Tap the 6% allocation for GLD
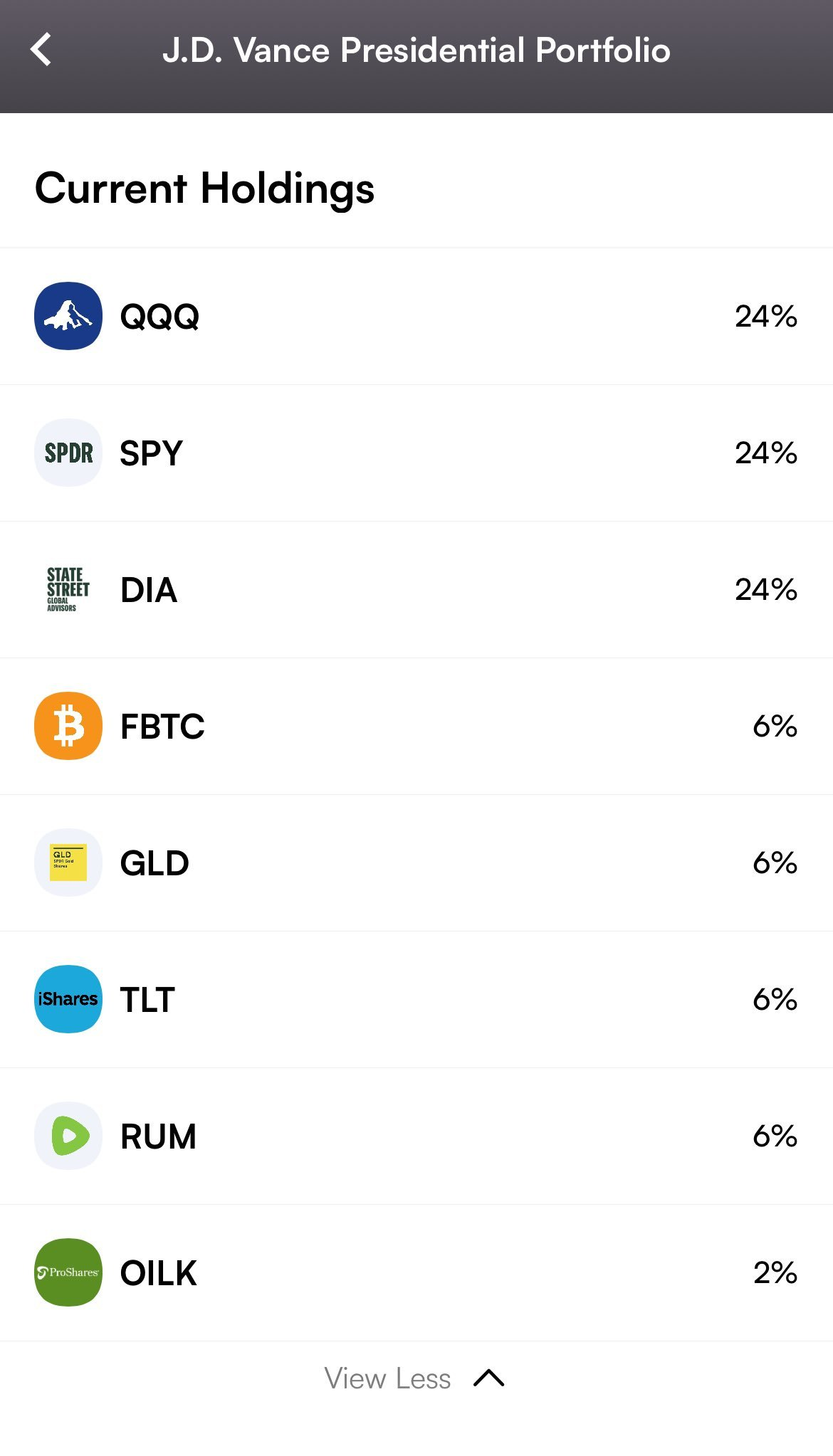 click(x=775, y=862)
